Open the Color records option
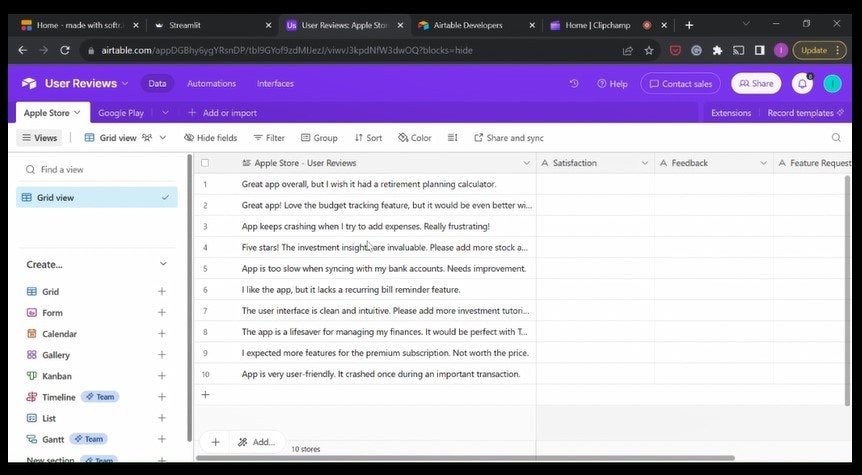The height and width of the screenshot is (475, 862). click(415, 138)
